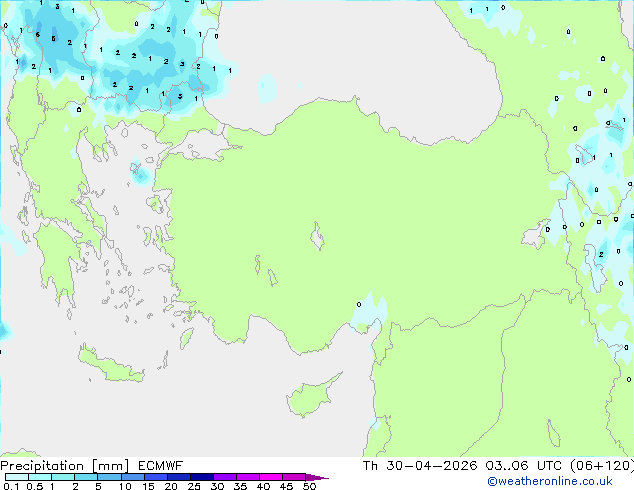
Task: Pick the 20–25 mm dark blue swatch
Action: pos(179,477)
